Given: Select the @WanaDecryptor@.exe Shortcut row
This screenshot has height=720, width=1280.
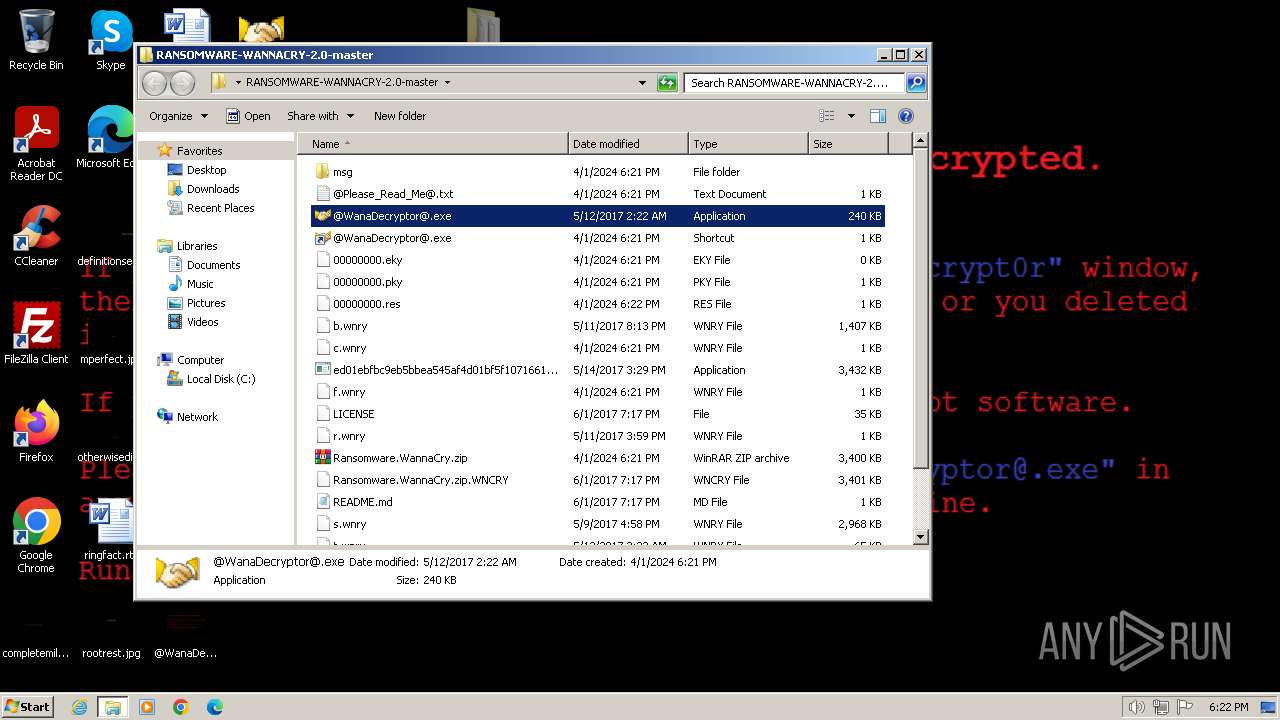Looking at the screenshot, I should (x=598, y=238).
